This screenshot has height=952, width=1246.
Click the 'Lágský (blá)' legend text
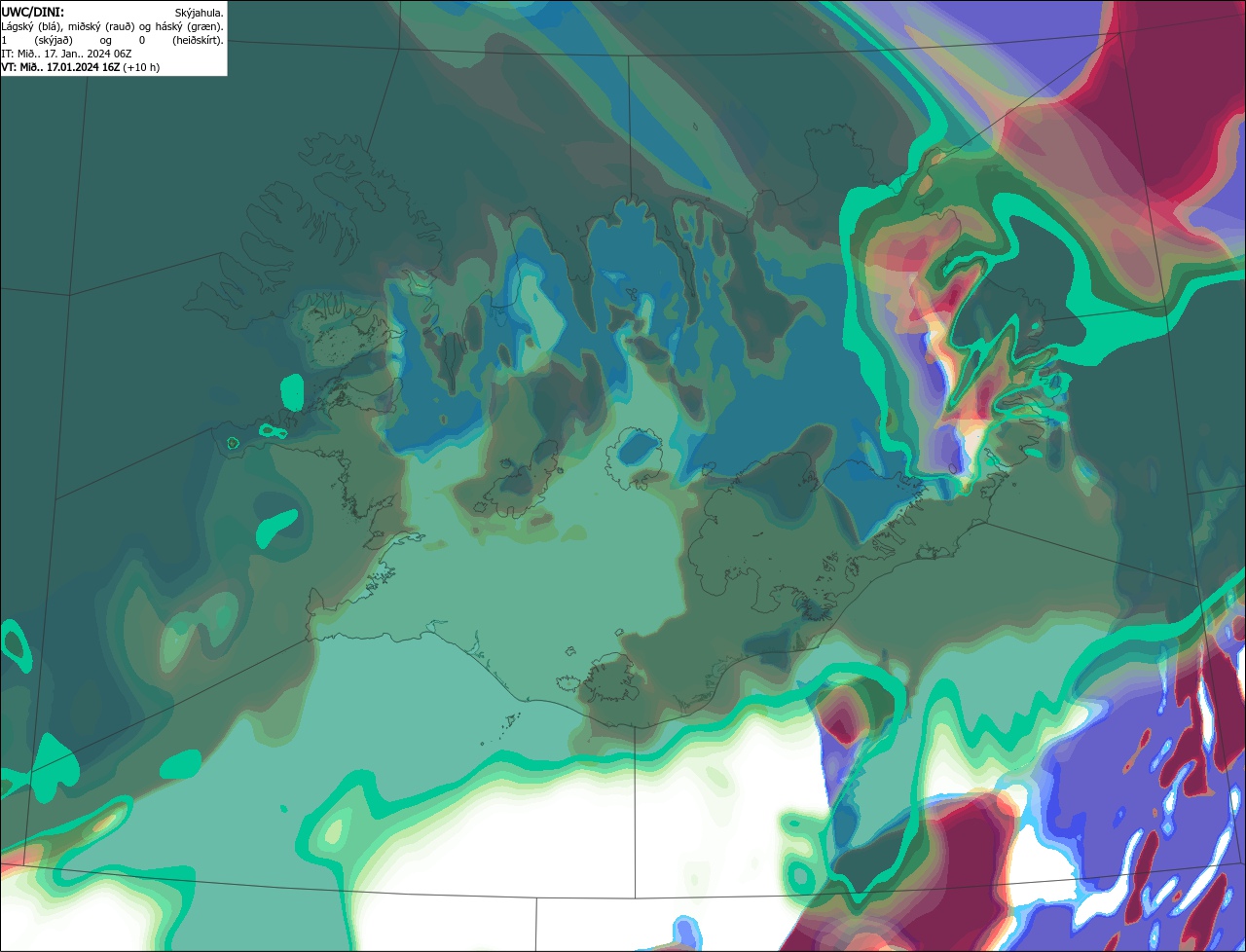pos(31,27)
